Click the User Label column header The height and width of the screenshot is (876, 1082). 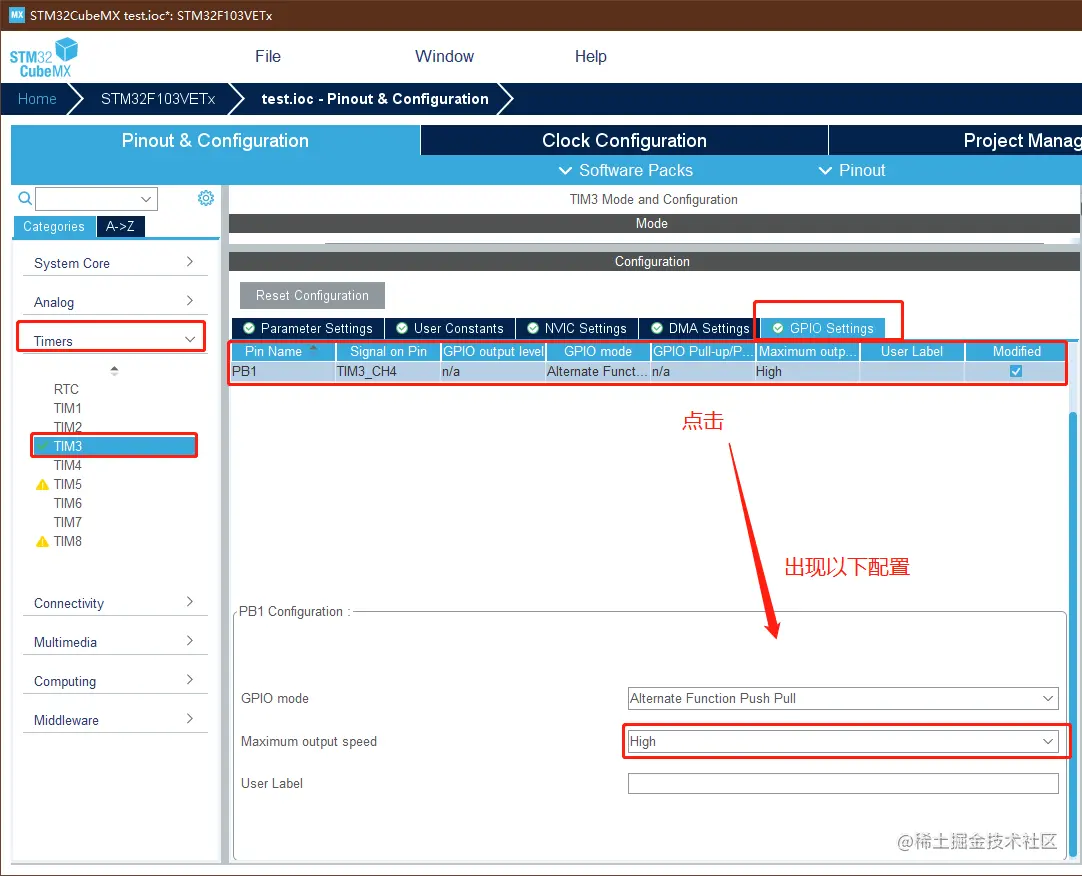tap(912, 351)
